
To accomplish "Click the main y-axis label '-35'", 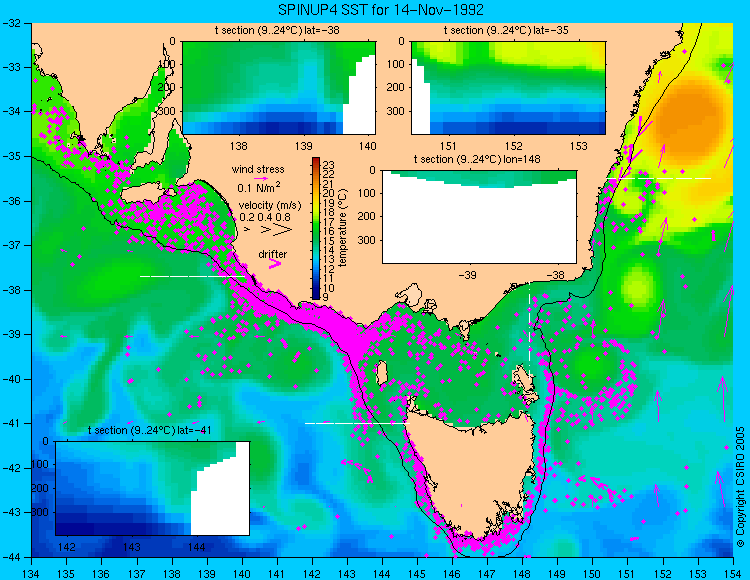I will point(12,156).
